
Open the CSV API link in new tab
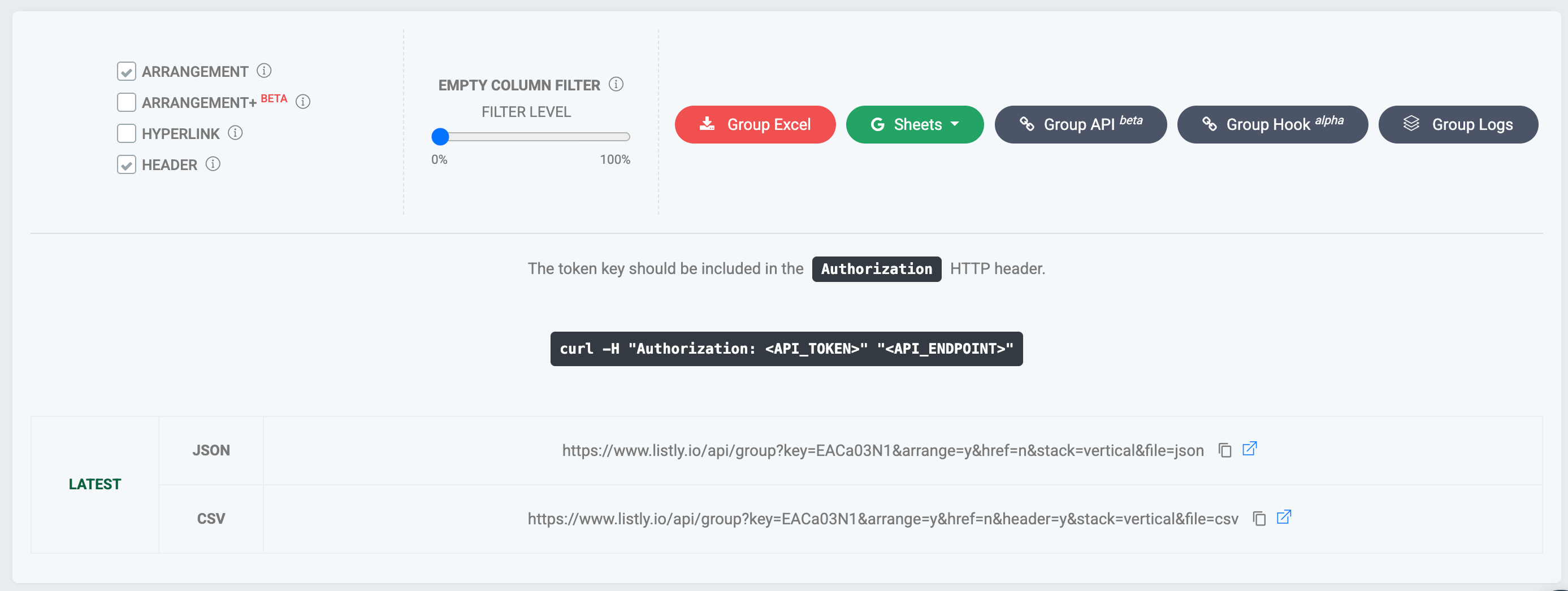tap(1283, 517)
